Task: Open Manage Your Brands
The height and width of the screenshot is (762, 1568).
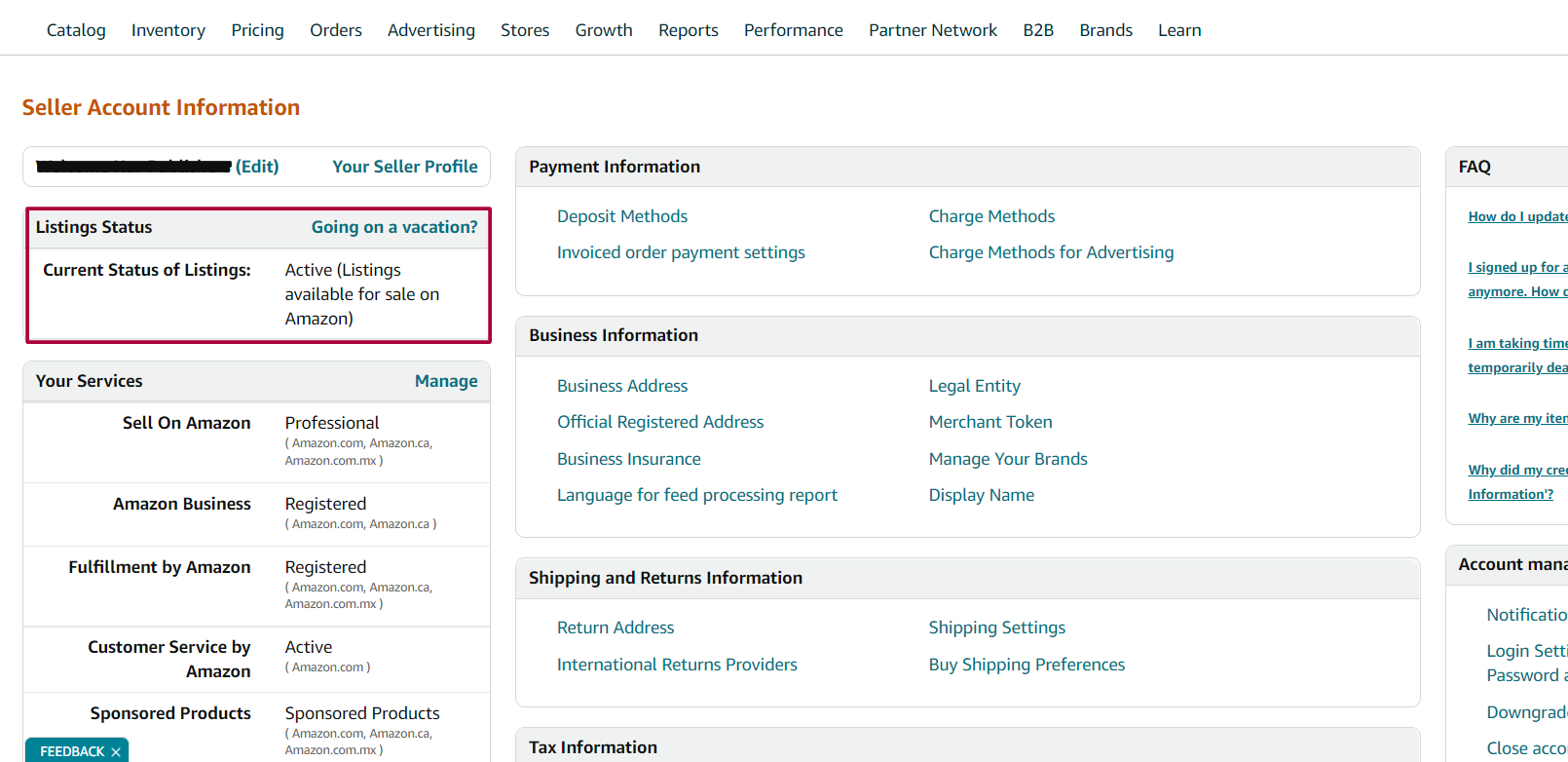Action: [1008, 459]
